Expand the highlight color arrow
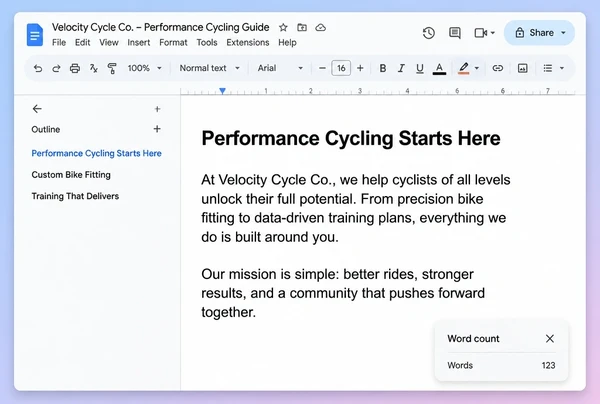The height and width of the screenshot is (404, 600). pos(477,68)
